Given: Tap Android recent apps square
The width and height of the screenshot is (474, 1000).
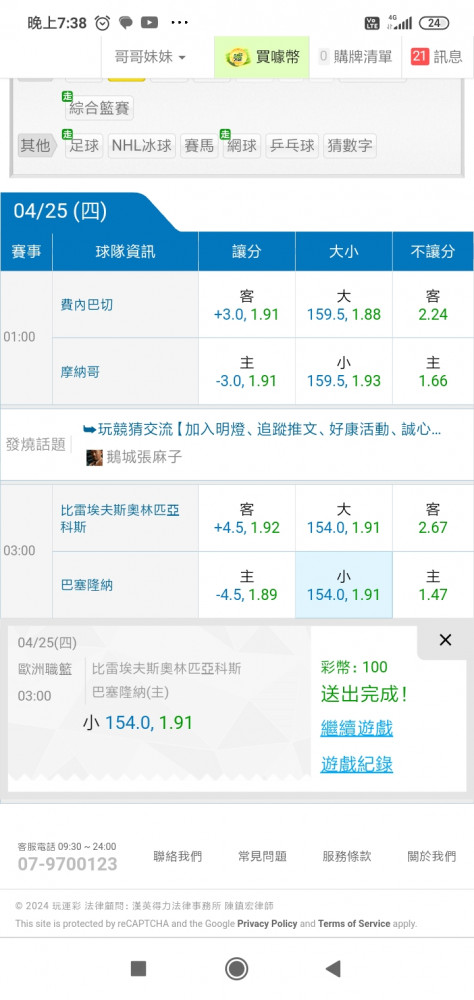Looking at the screenshot, I should point(138,969).
